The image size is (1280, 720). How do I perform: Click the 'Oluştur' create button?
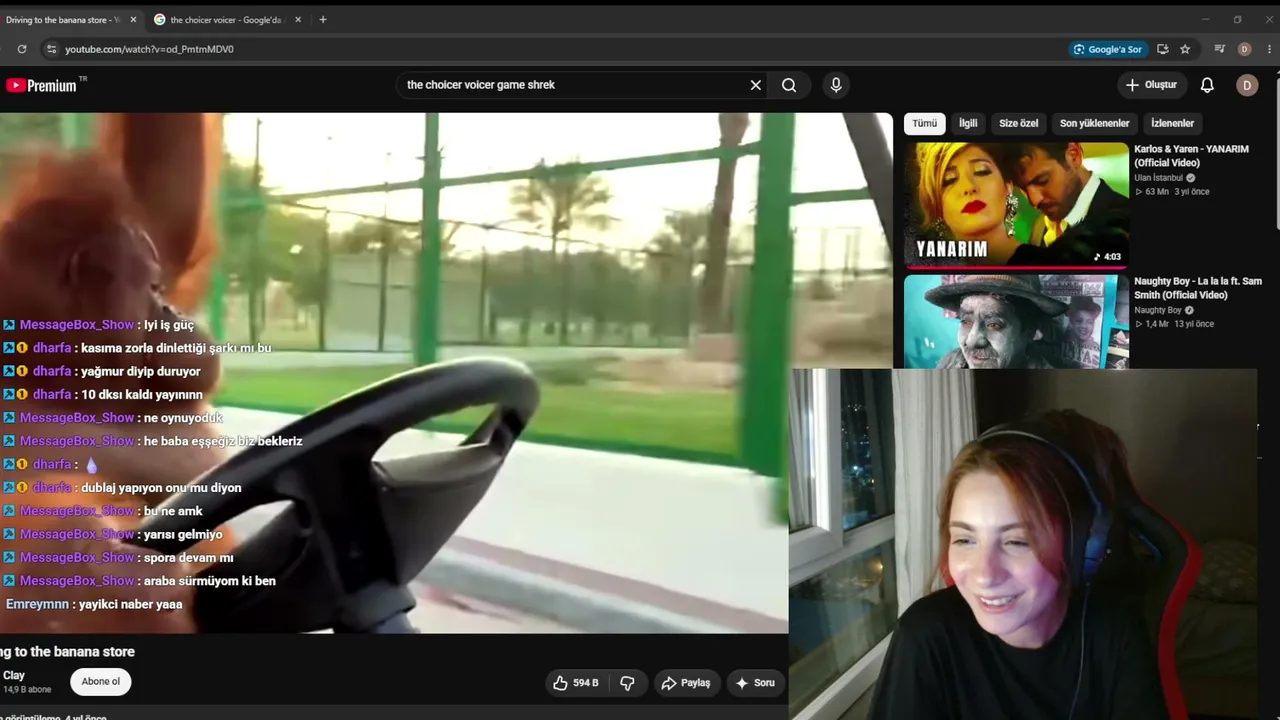click(1151, 85)
